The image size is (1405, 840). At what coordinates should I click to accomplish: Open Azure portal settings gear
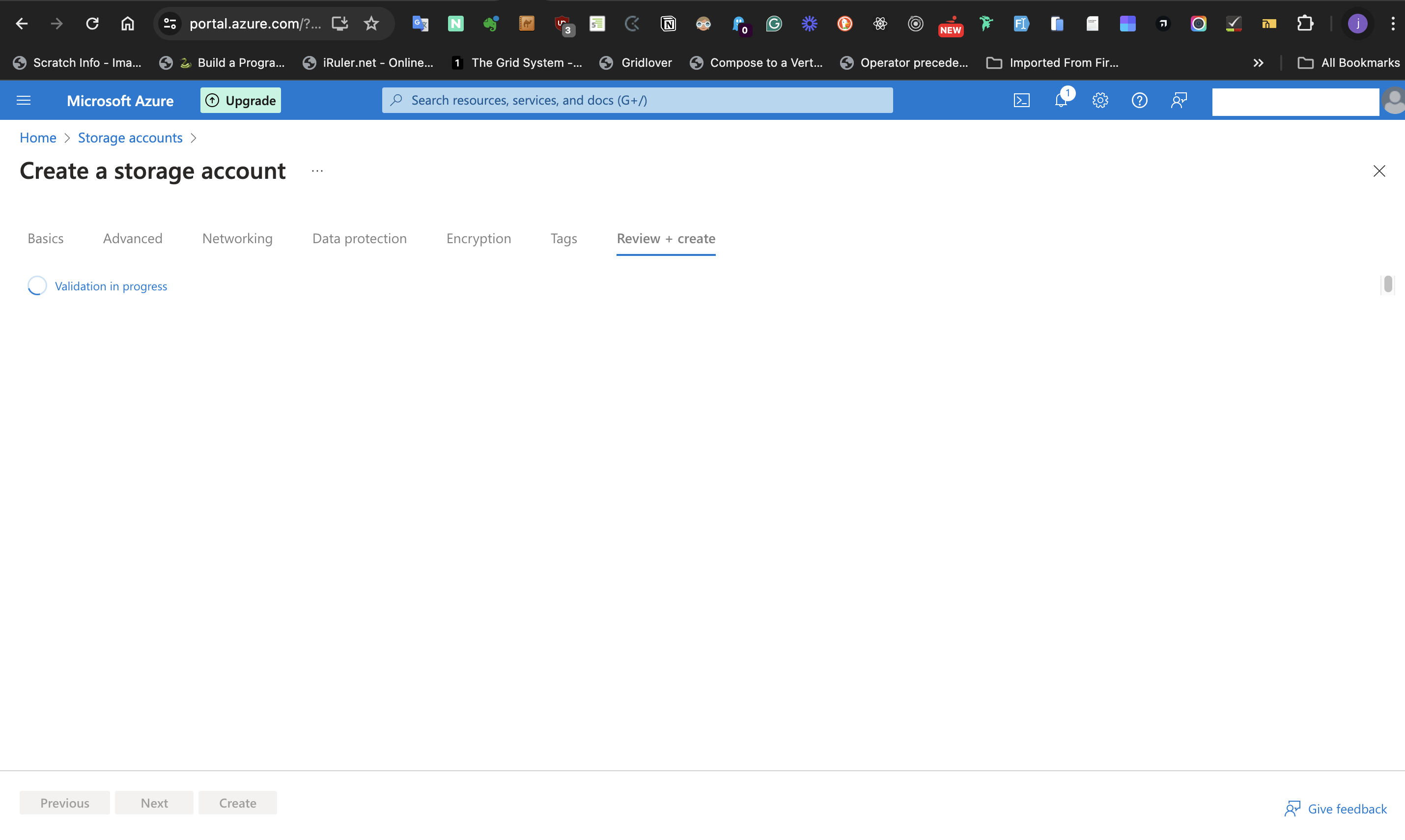tap(1100, 100)
